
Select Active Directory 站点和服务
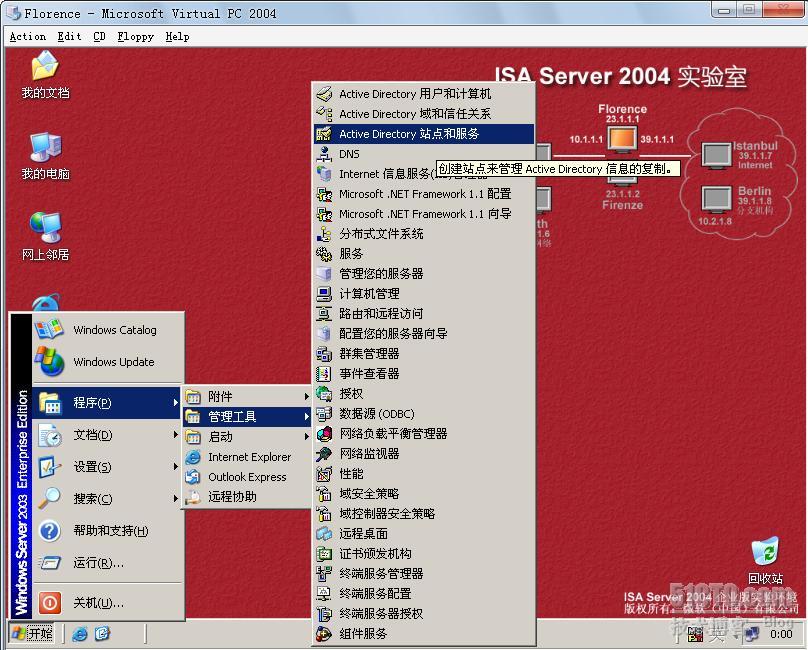(x=424, y=134)
